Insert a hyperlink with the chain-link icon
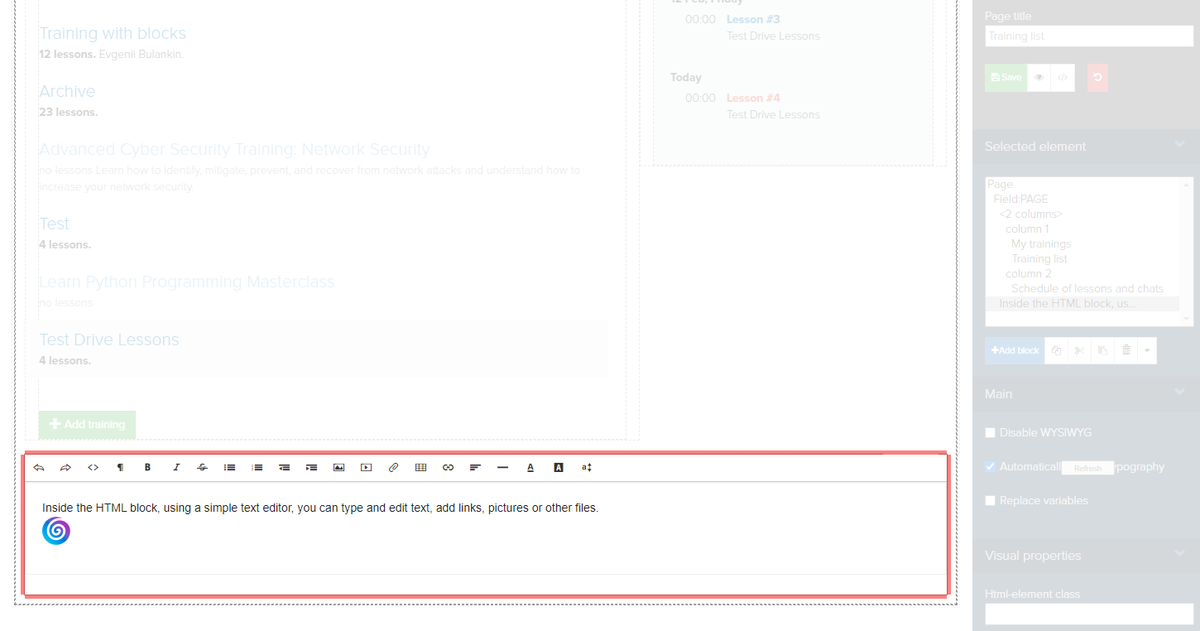The image size is (1200, 631). (448, 467)
